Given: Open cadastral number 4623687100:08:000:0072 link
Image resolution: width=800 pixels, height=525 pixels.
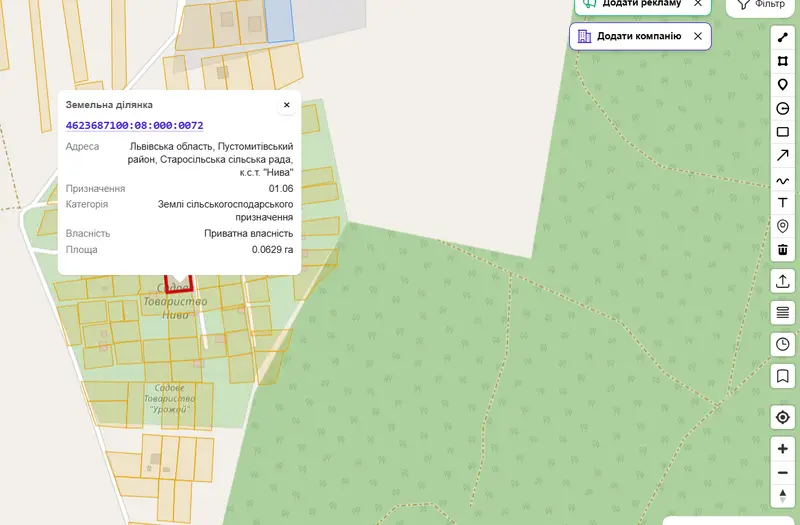Looking at the screenshot, I should coord(135,126).
